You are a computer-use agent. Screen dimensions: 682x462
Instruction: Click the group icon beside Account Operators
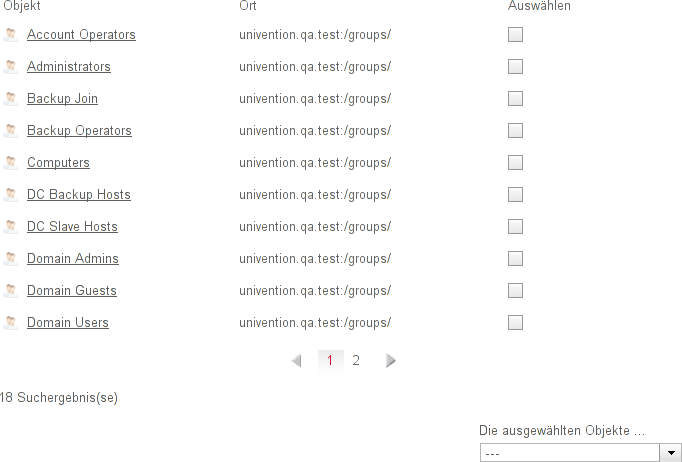point(10,35)
